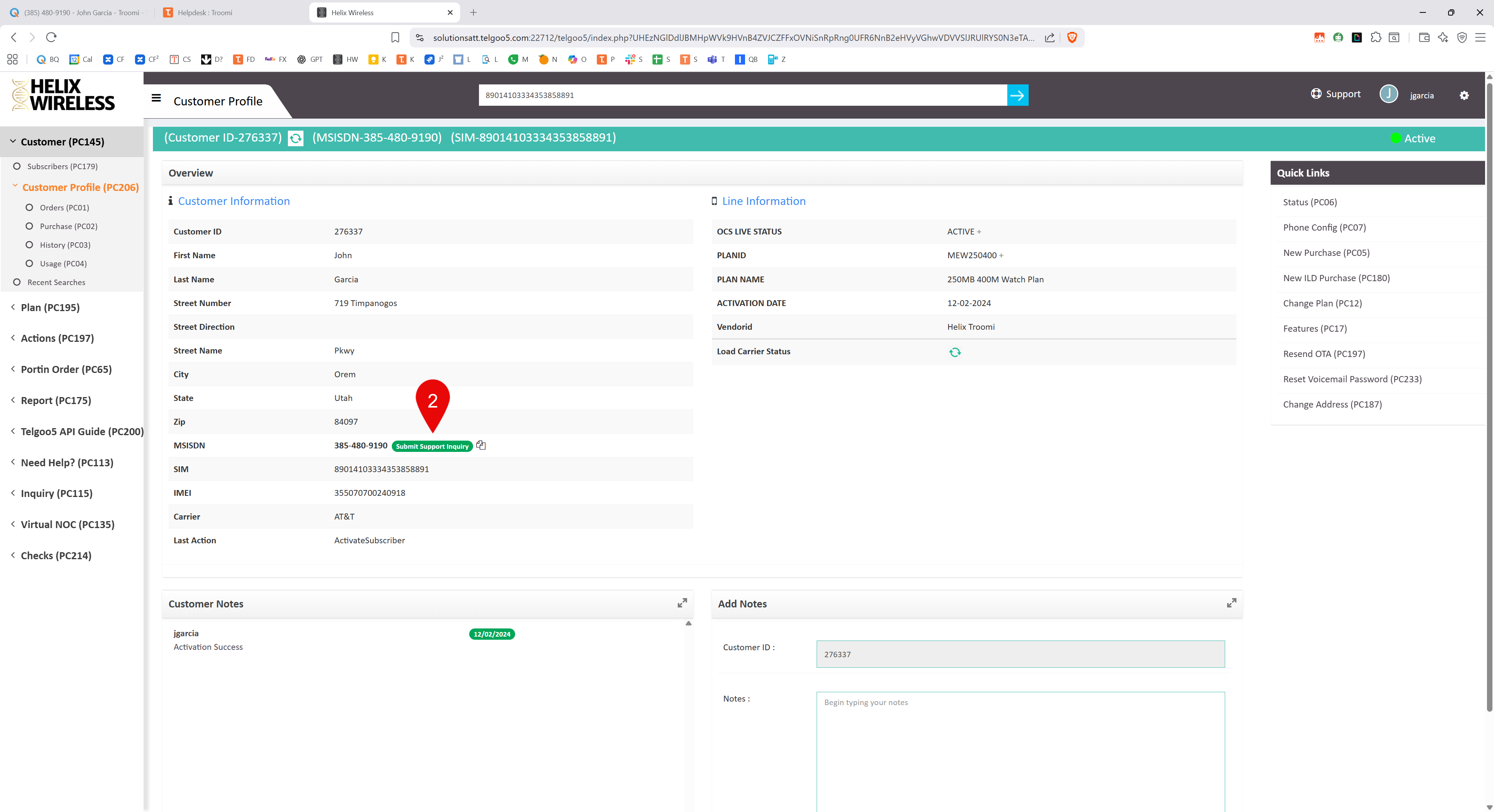1494x812 pixels.
Task: Expand the Plan (PC195) menu
Action: pyautogui.click(x=50, y=307)
